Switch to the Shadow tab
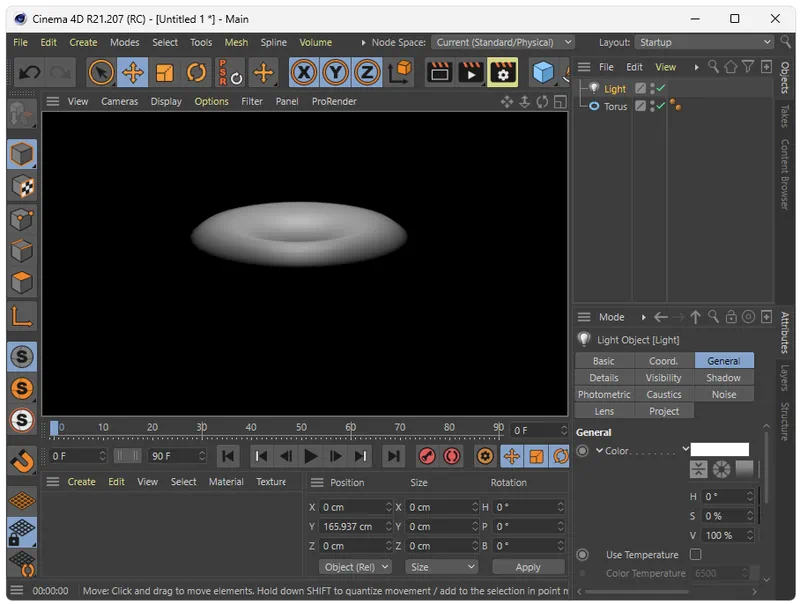Image resolution: width=800 pixels, height=604 pixels. coord(723,378)
